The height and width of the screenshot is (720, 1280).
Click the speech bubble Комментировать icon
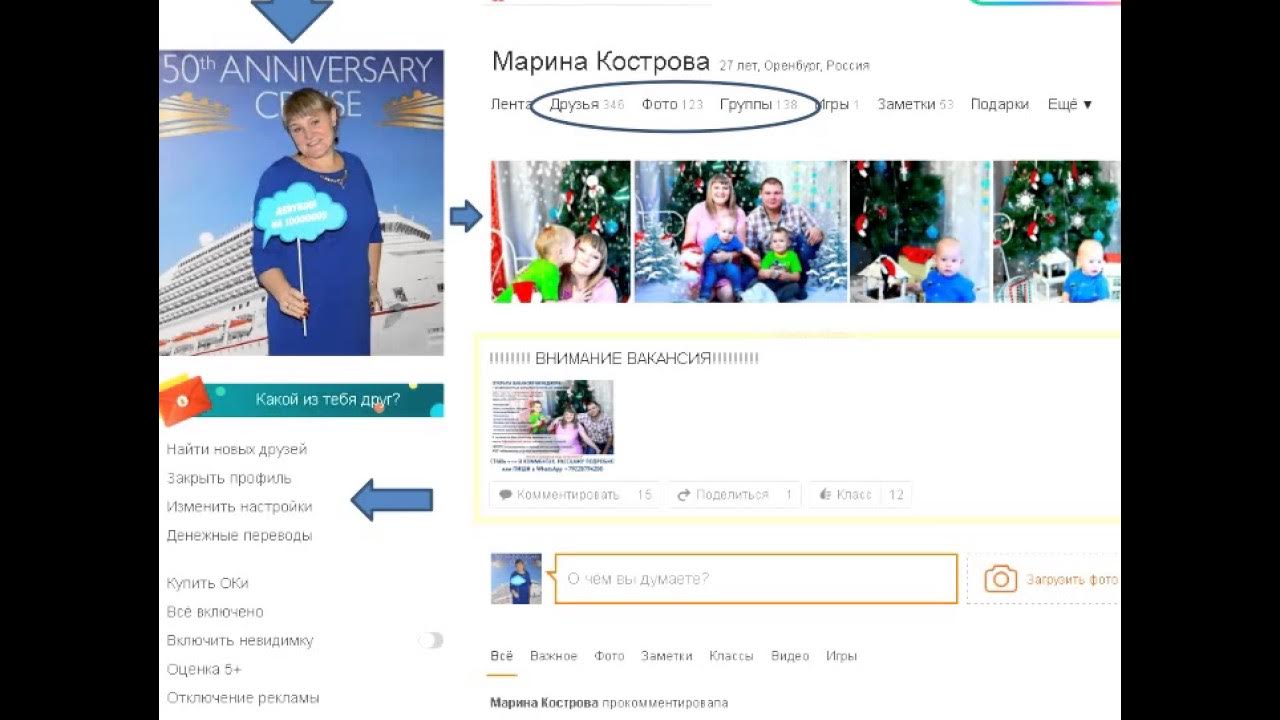point(506,495)
